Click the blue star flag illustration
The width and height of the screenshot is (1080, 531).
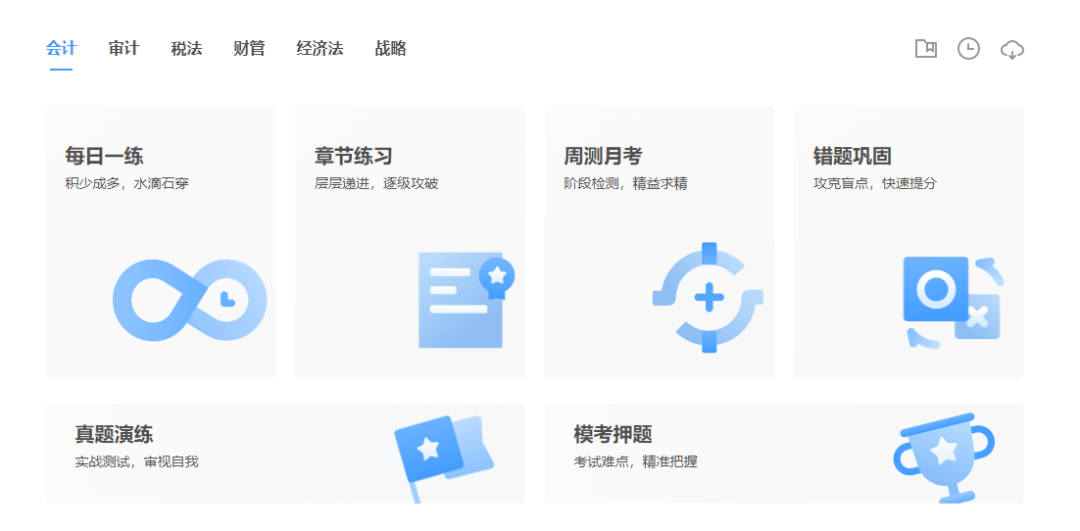[x=444, y=457]
